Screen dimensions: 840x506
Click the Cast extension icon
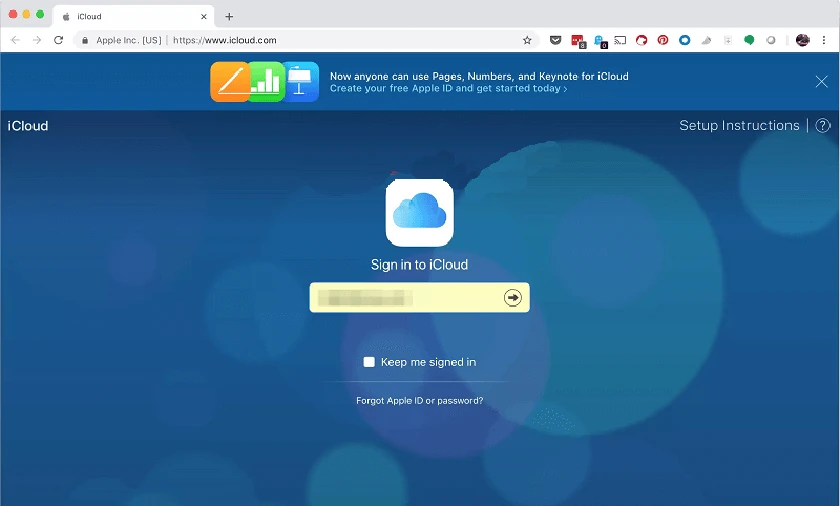click(x=620, y=40)
